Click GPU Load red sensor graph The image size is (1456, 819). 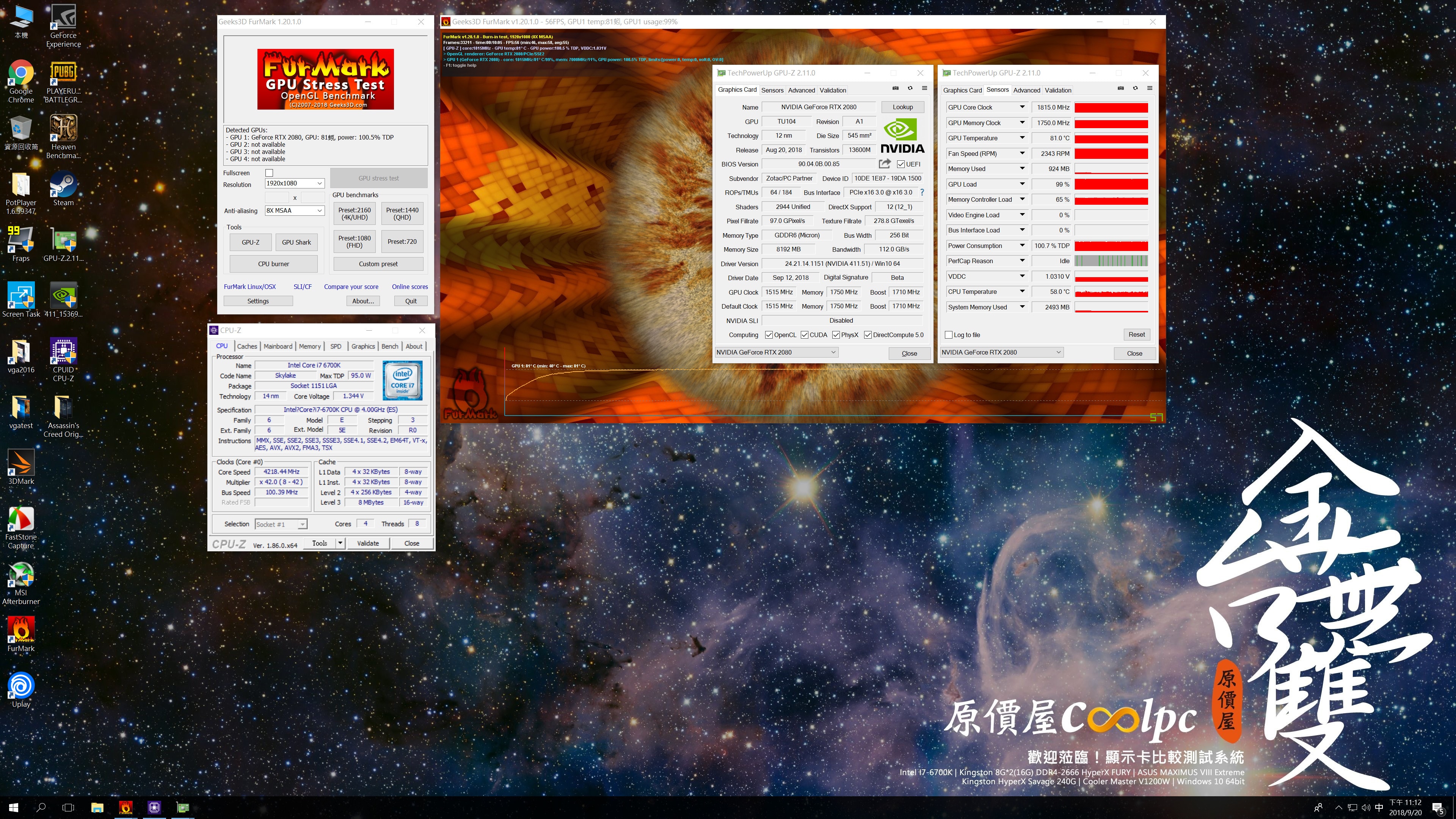[1111, 184]
